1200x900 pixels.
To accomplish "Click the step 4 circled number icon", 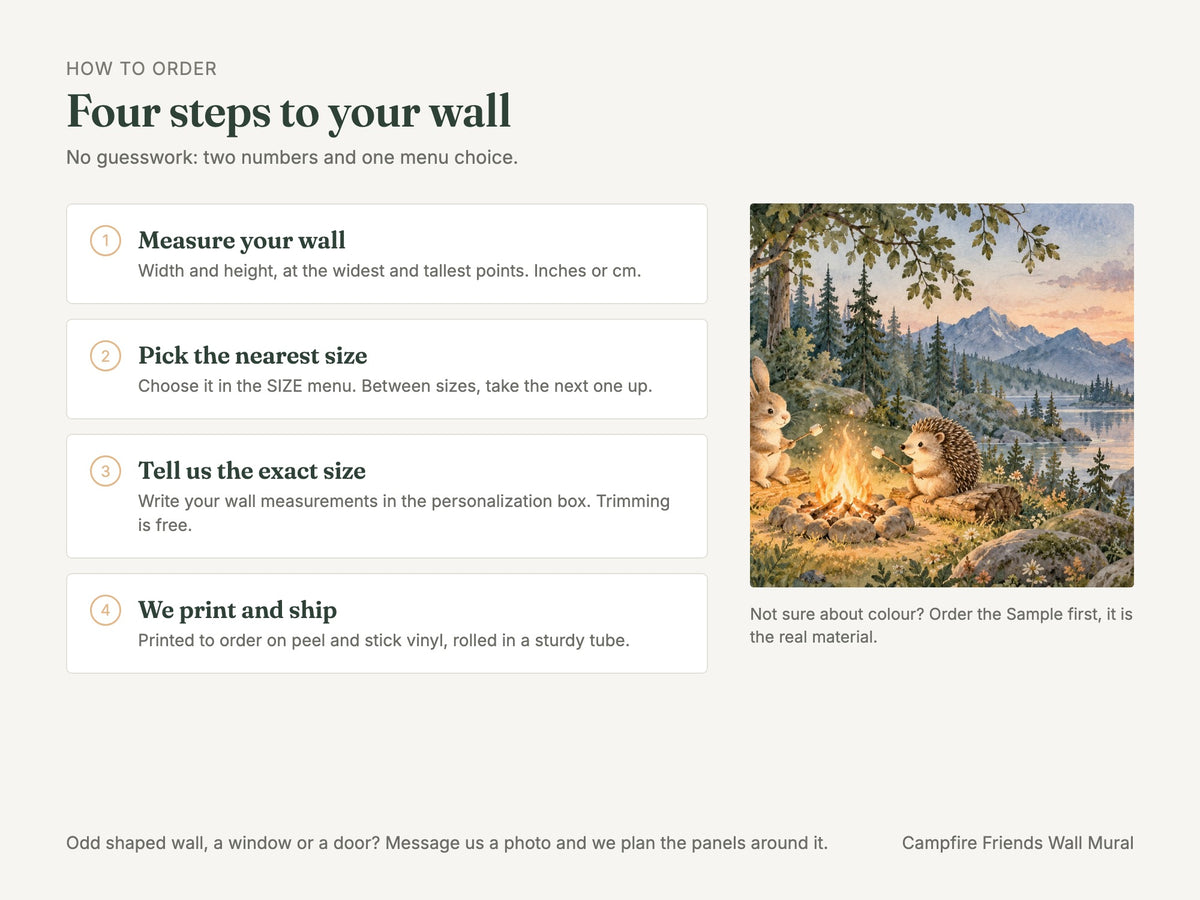I will tap(105, 610).
